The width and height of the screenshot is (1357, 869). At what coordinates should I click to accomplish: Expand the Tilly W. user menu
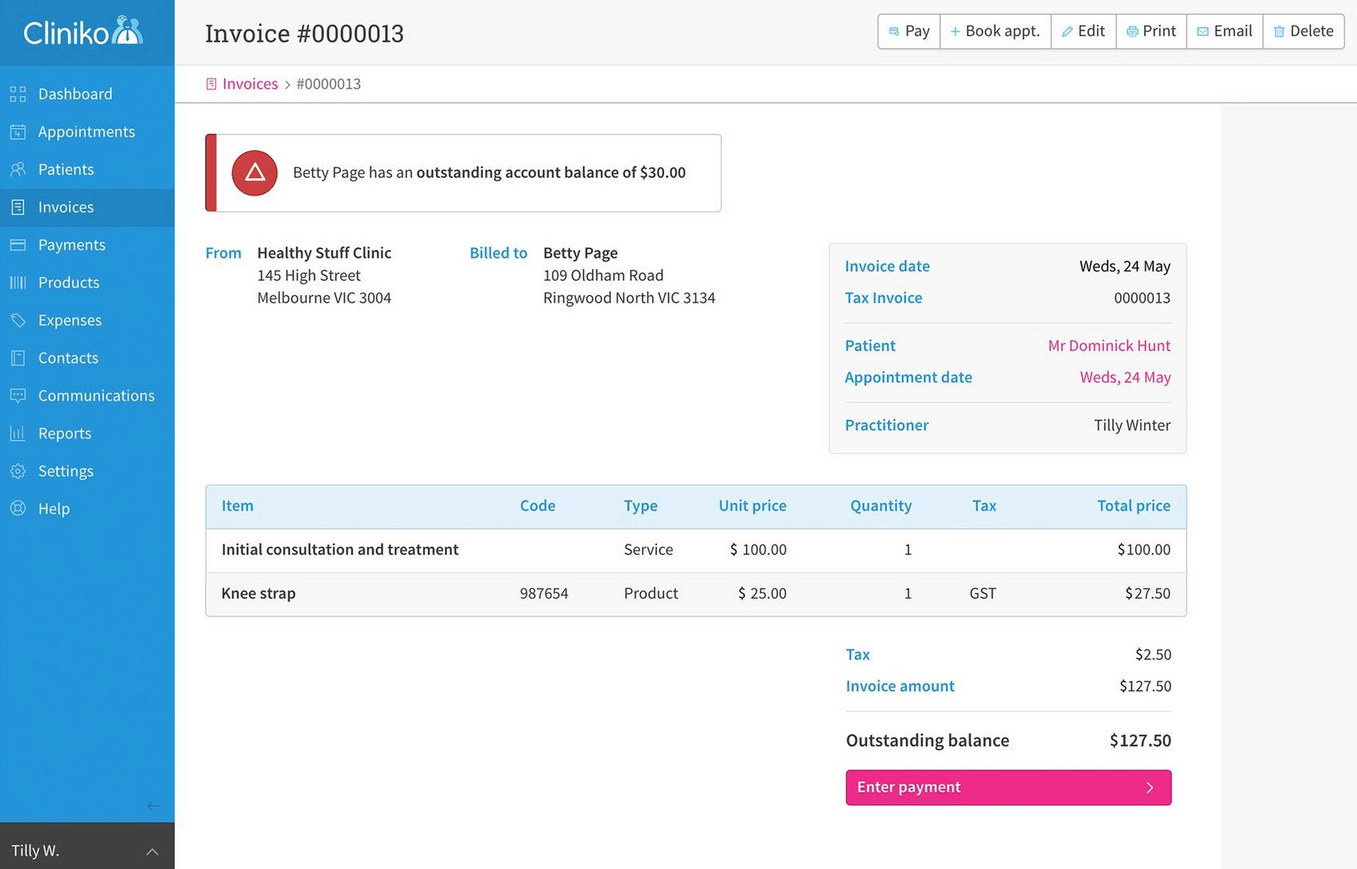click(x=87, y=849)
